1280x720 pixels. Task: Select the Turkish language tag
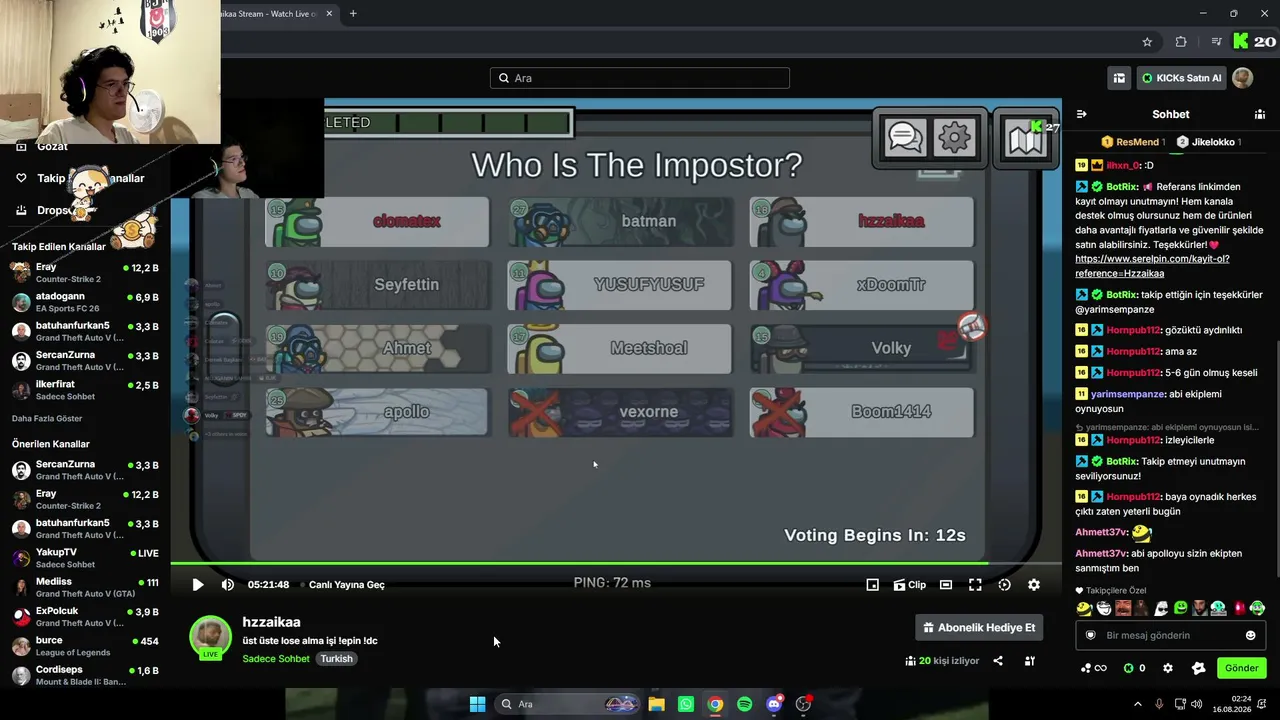click(337, 659)
